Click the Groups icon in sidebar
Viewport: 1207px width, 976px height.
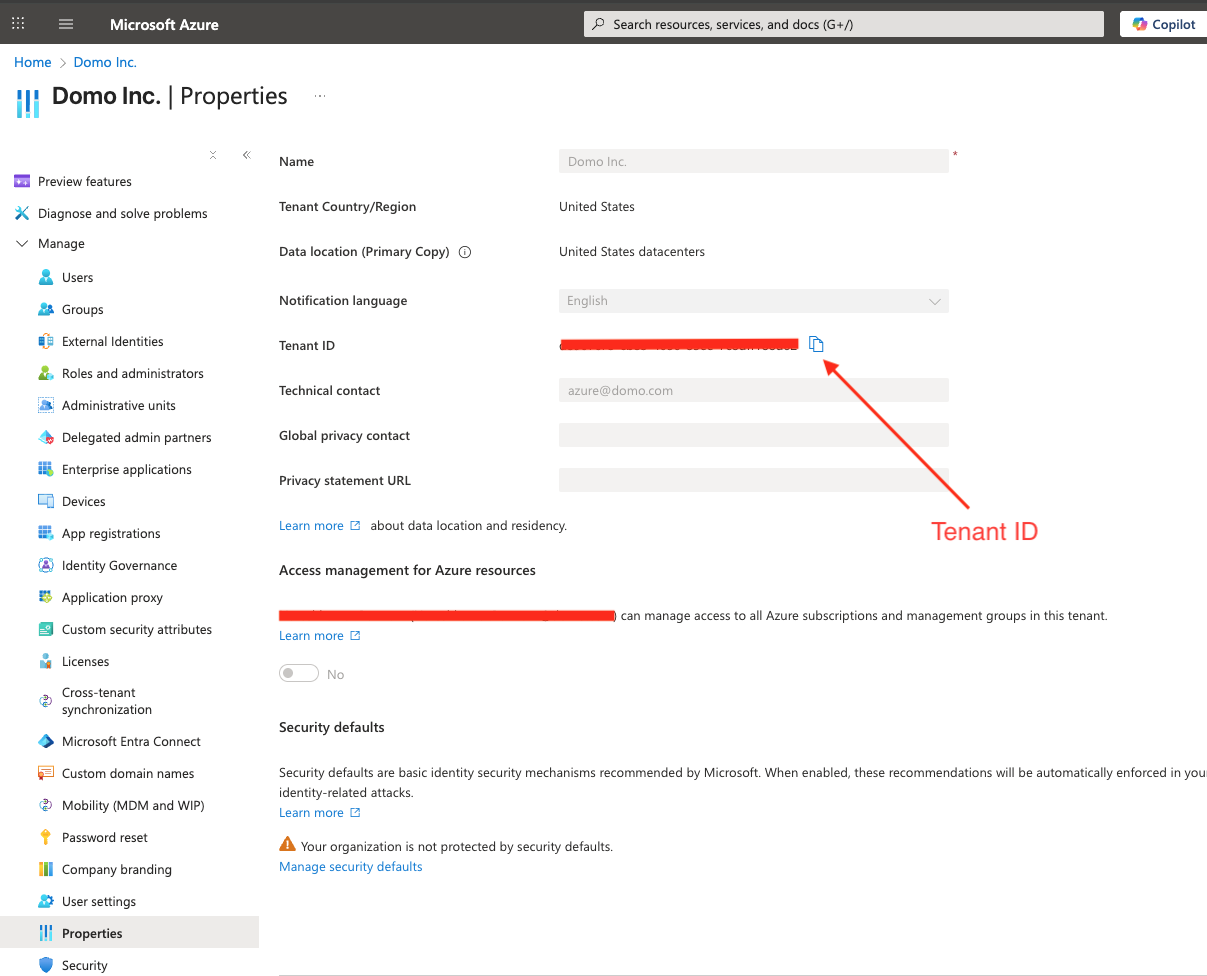pyautogui.click(x=46, y=309)
